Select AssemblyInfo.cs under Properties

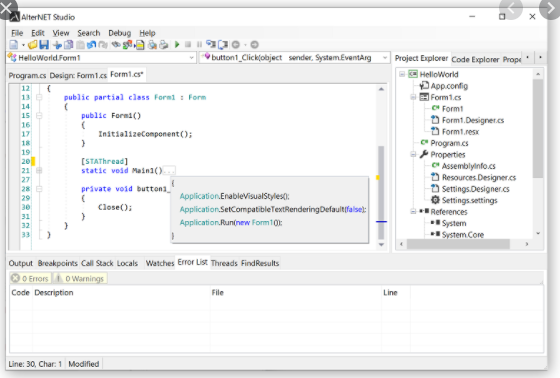point(469,166)
